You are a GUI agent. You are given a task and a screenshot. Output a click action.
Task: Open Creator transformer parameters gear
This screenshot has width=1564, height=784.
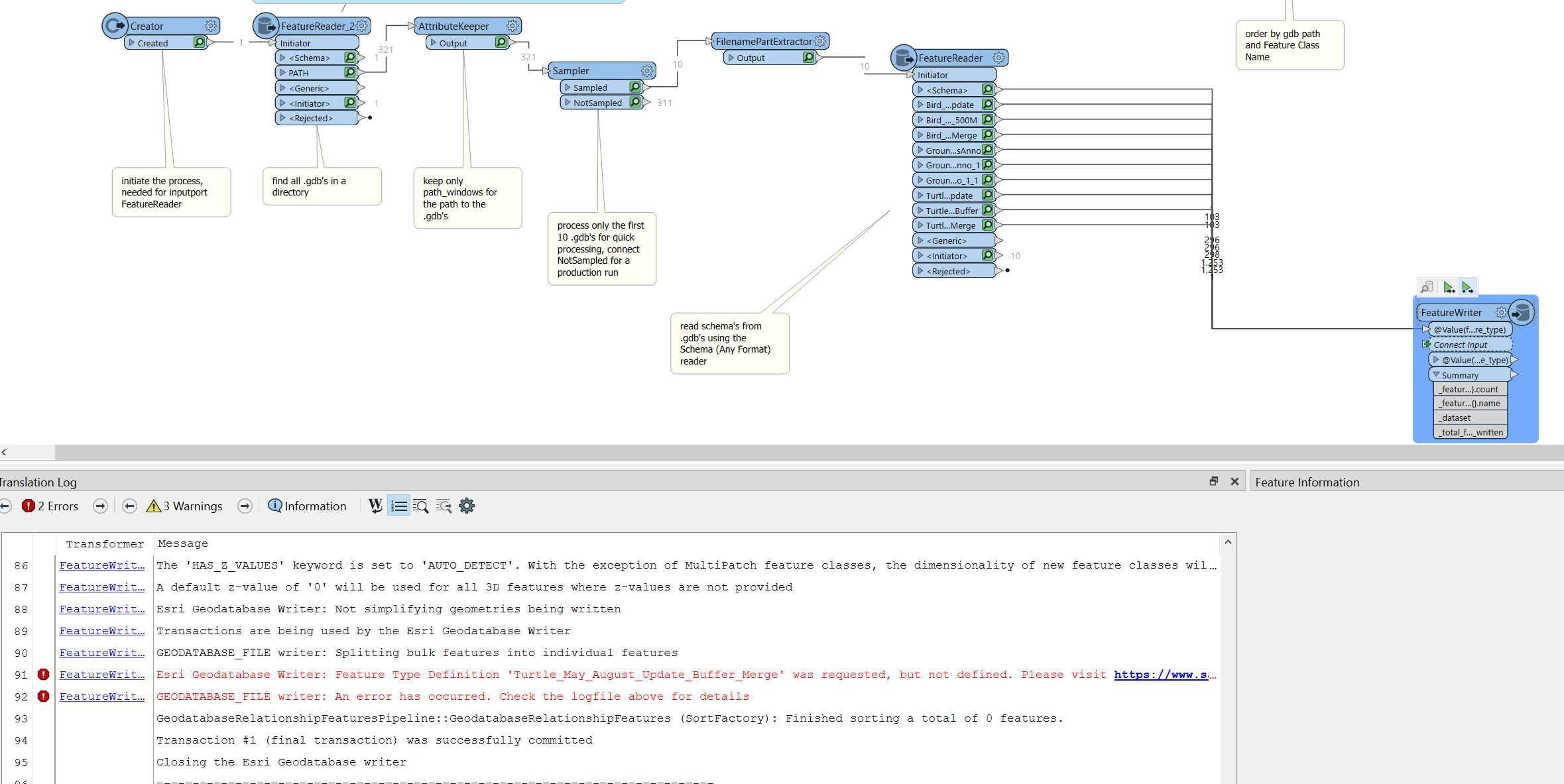point(211,26)
